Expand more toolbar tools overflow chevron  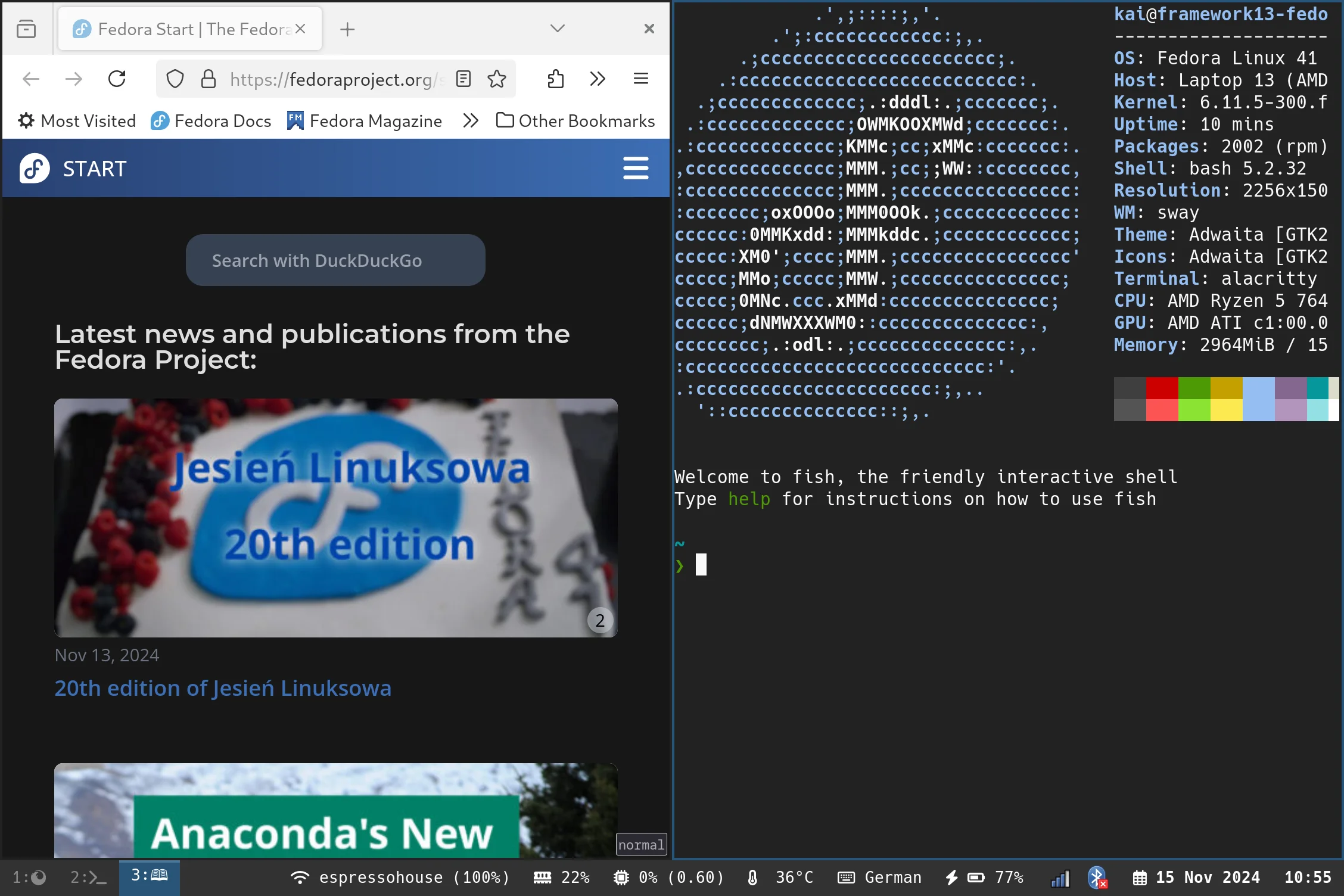pos(598,79)
